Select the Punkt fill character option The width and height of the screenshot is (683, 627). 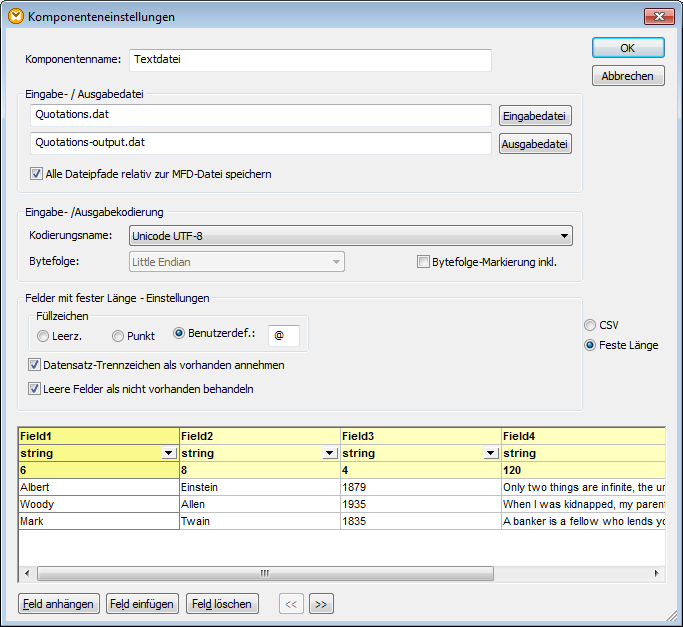pyautogui.click(x=118, y=335)
